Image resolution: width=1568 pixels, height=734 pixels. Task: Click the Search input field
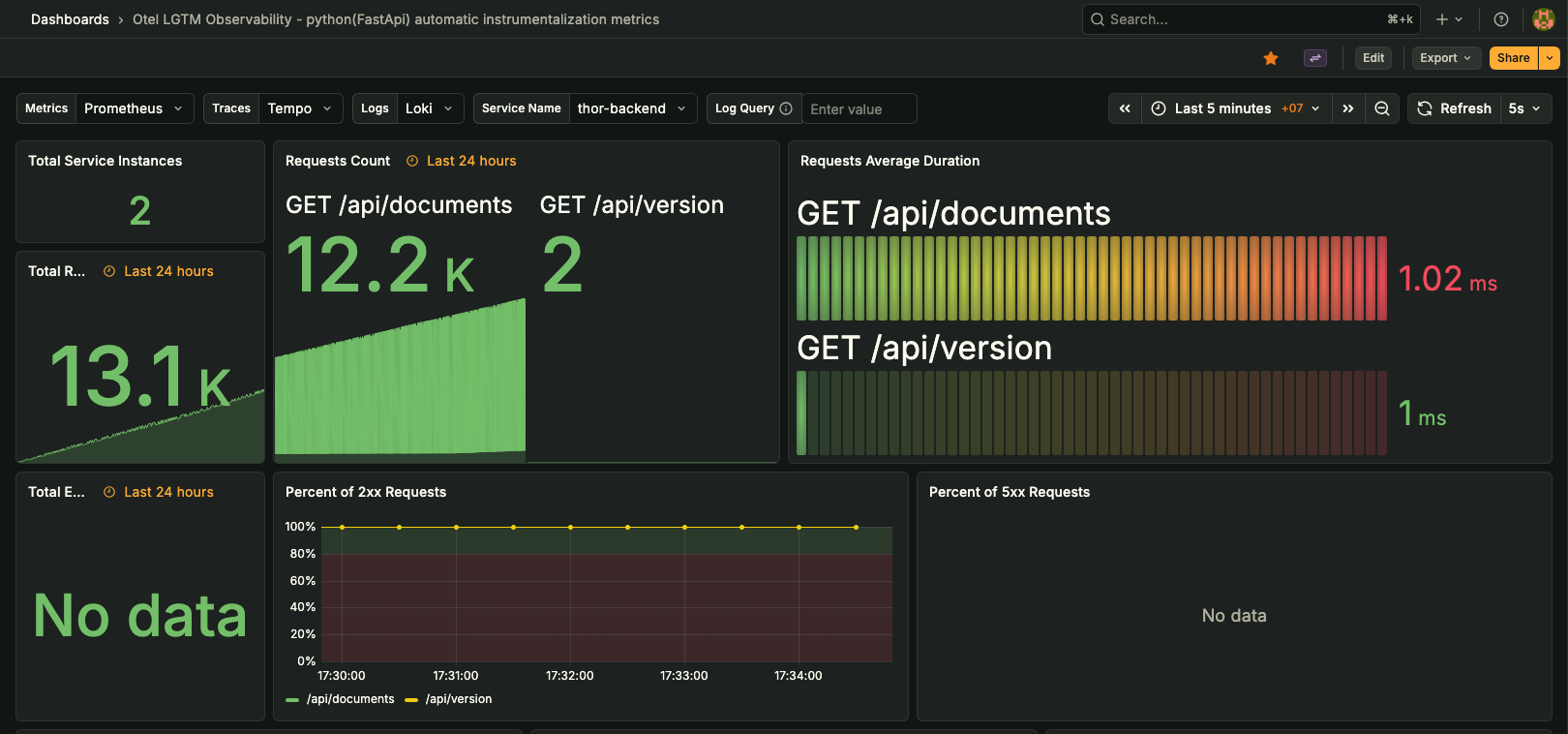pos(1251,19)
